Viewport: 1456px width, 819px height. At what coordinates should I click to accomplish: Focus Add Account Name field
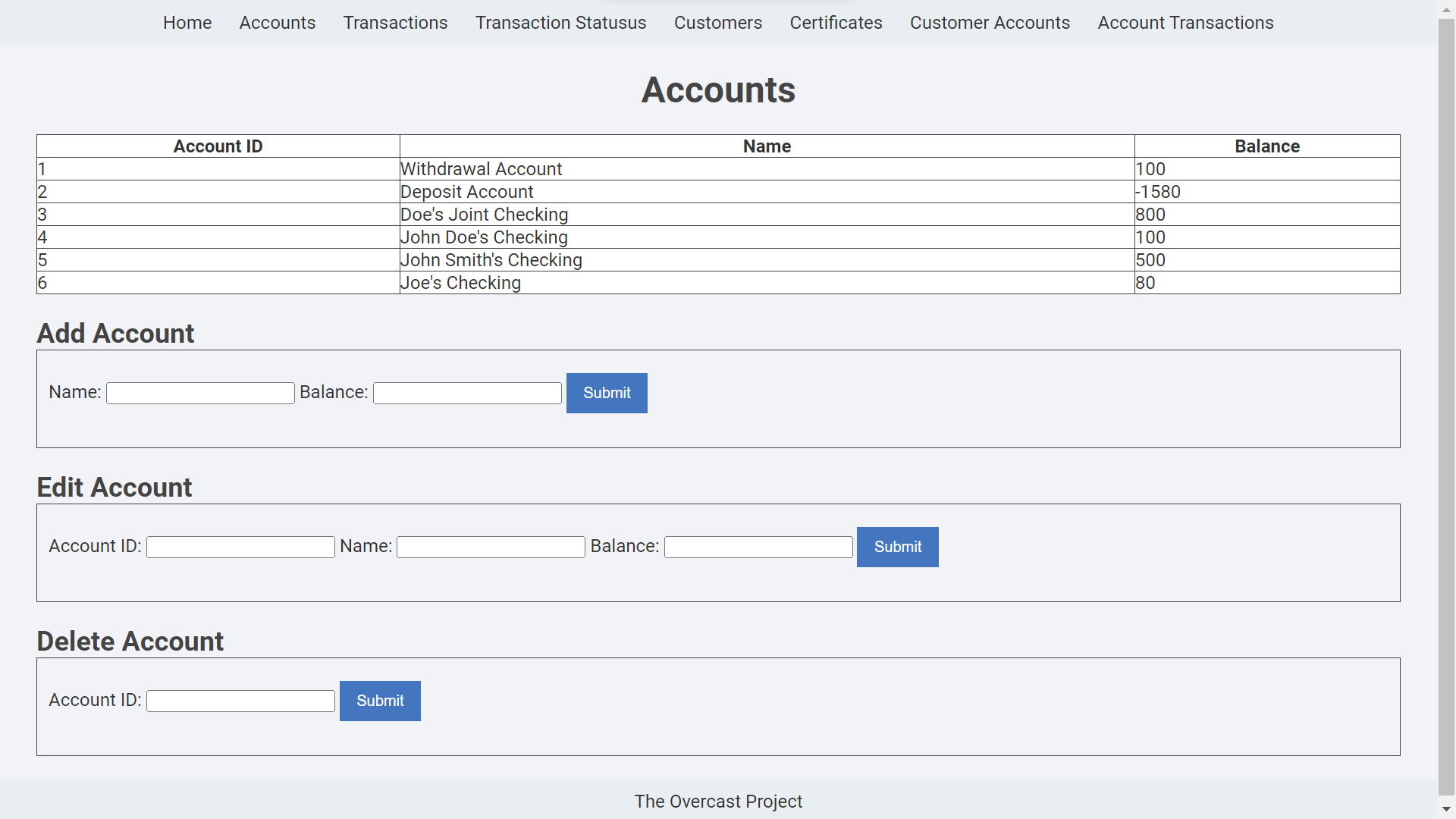coord(200,393)
